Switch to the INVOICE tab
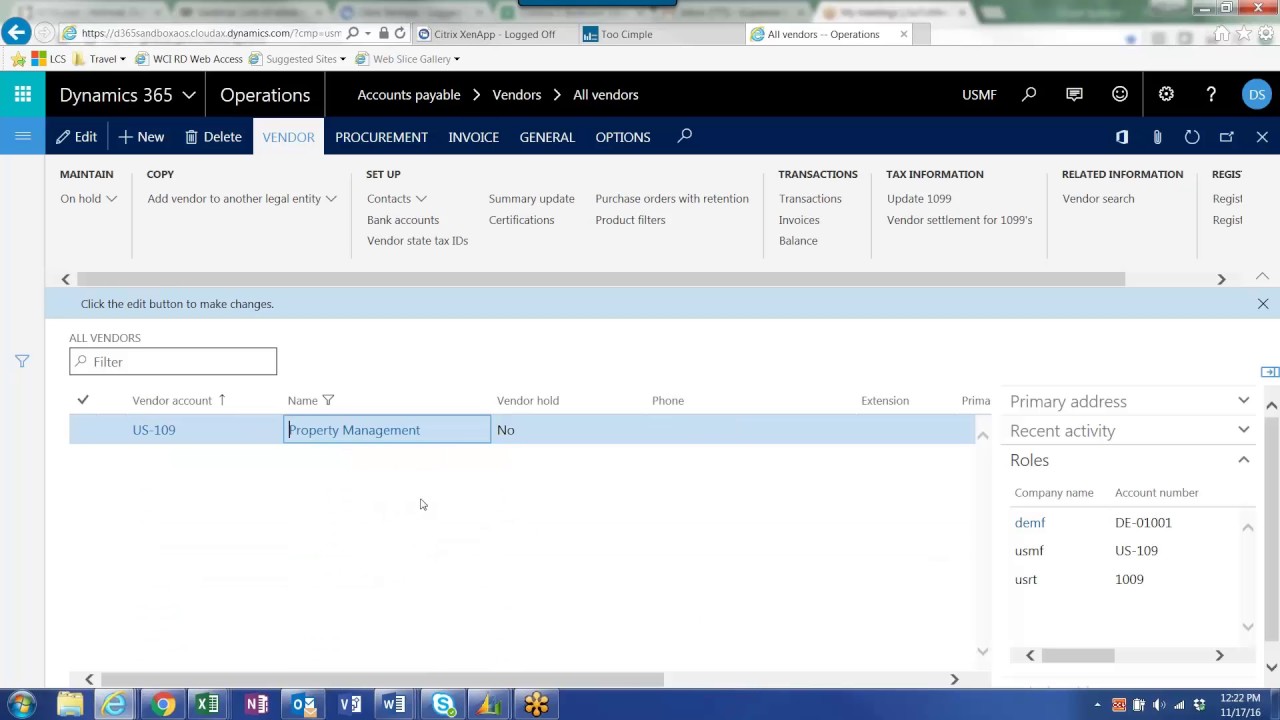Viewport: 1280px width, 720px height. coord(473,137)
